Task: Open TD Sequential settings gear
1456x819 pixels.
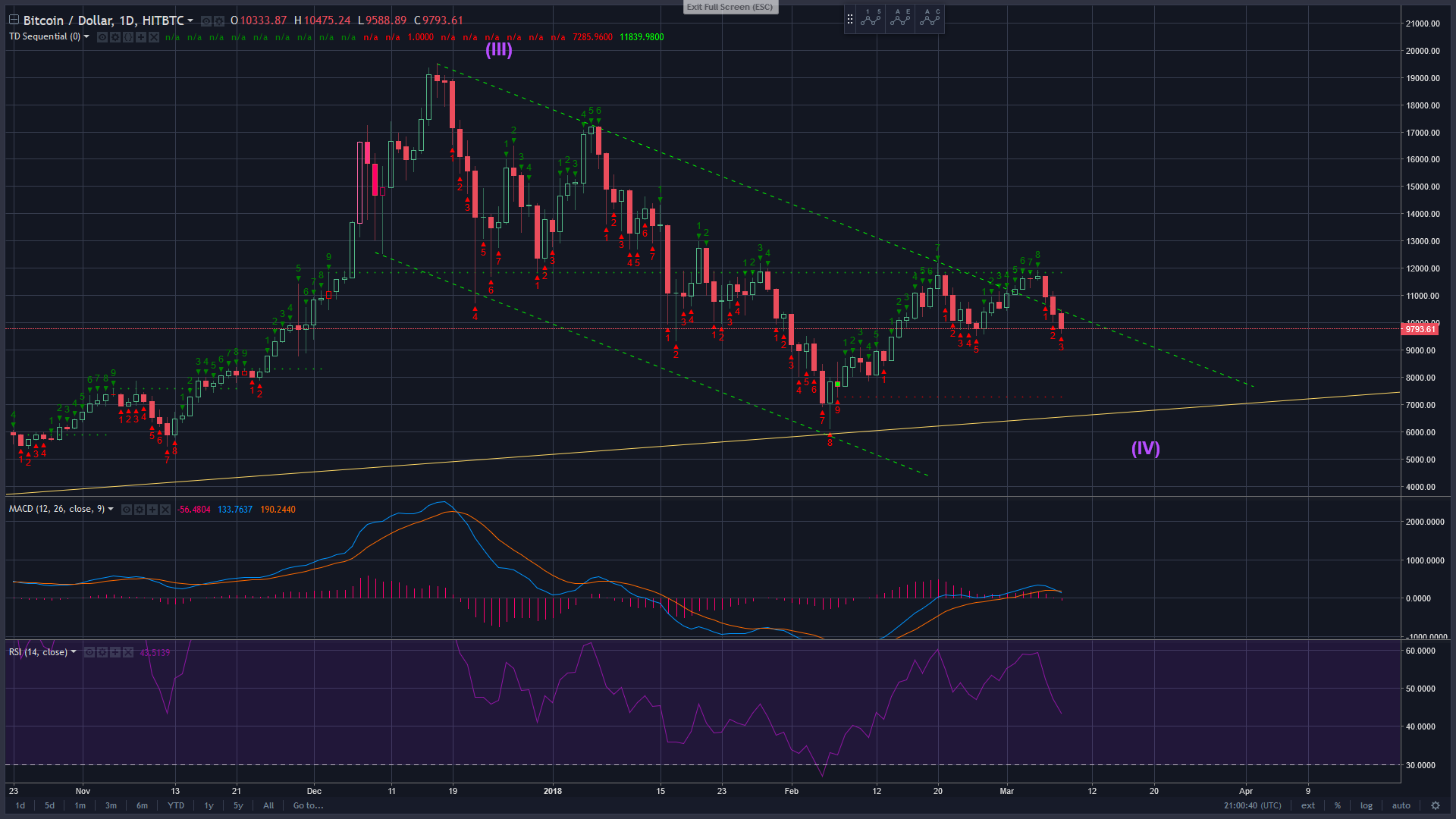Action: [x=115, y=37]
